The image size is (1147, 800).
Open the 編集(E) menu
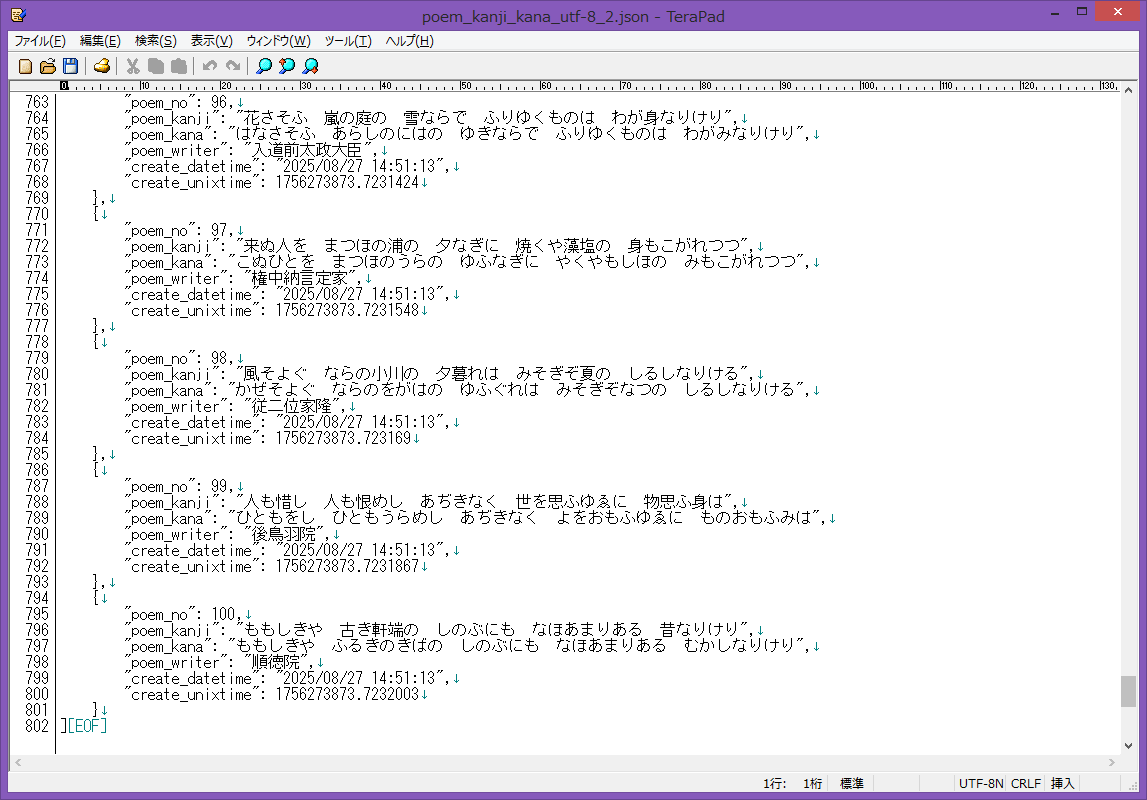click(100, 41)
